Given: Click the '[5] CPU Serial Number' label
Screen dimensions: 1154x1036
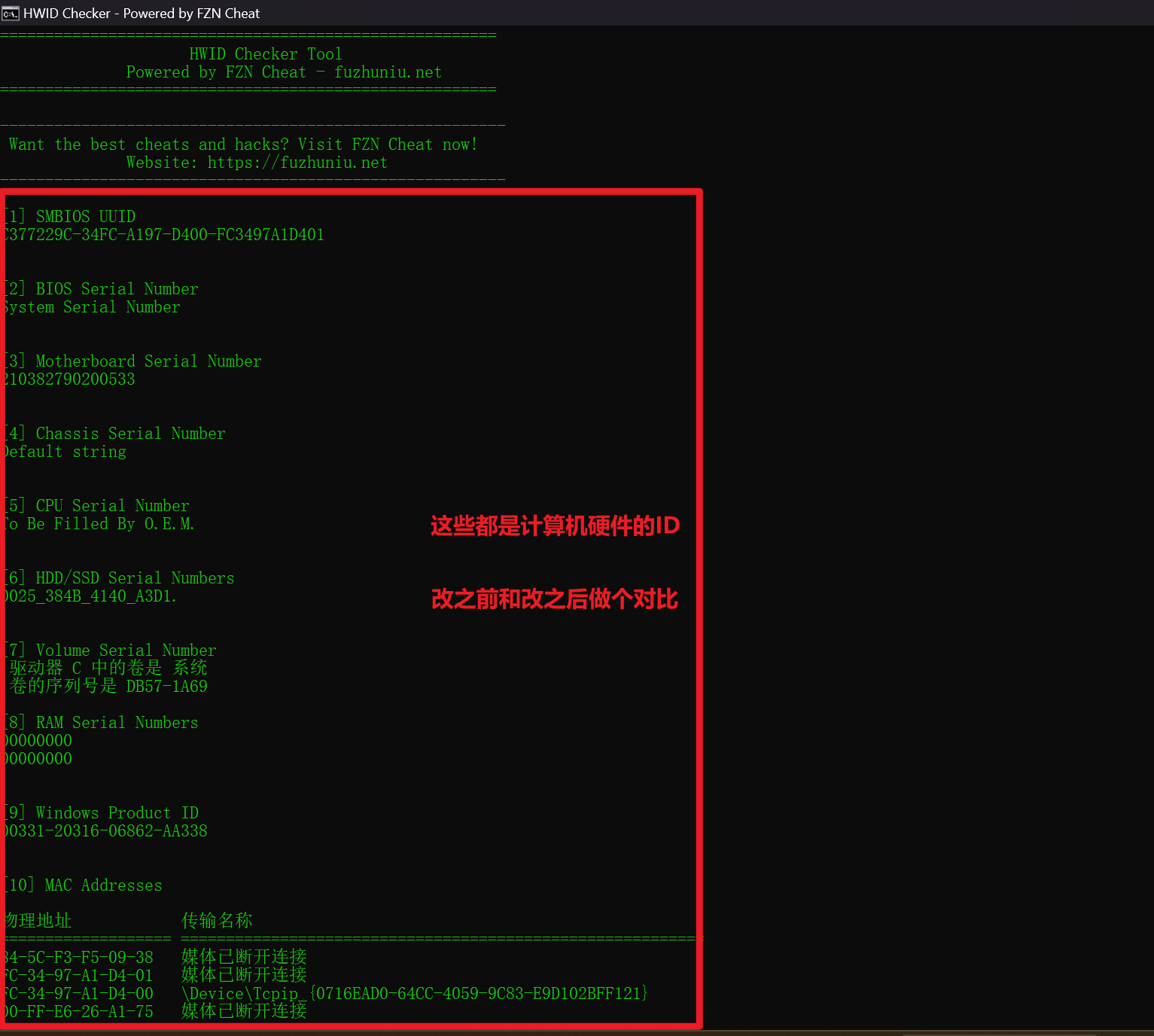Looking at the screenshot, I should click(96, 506).
